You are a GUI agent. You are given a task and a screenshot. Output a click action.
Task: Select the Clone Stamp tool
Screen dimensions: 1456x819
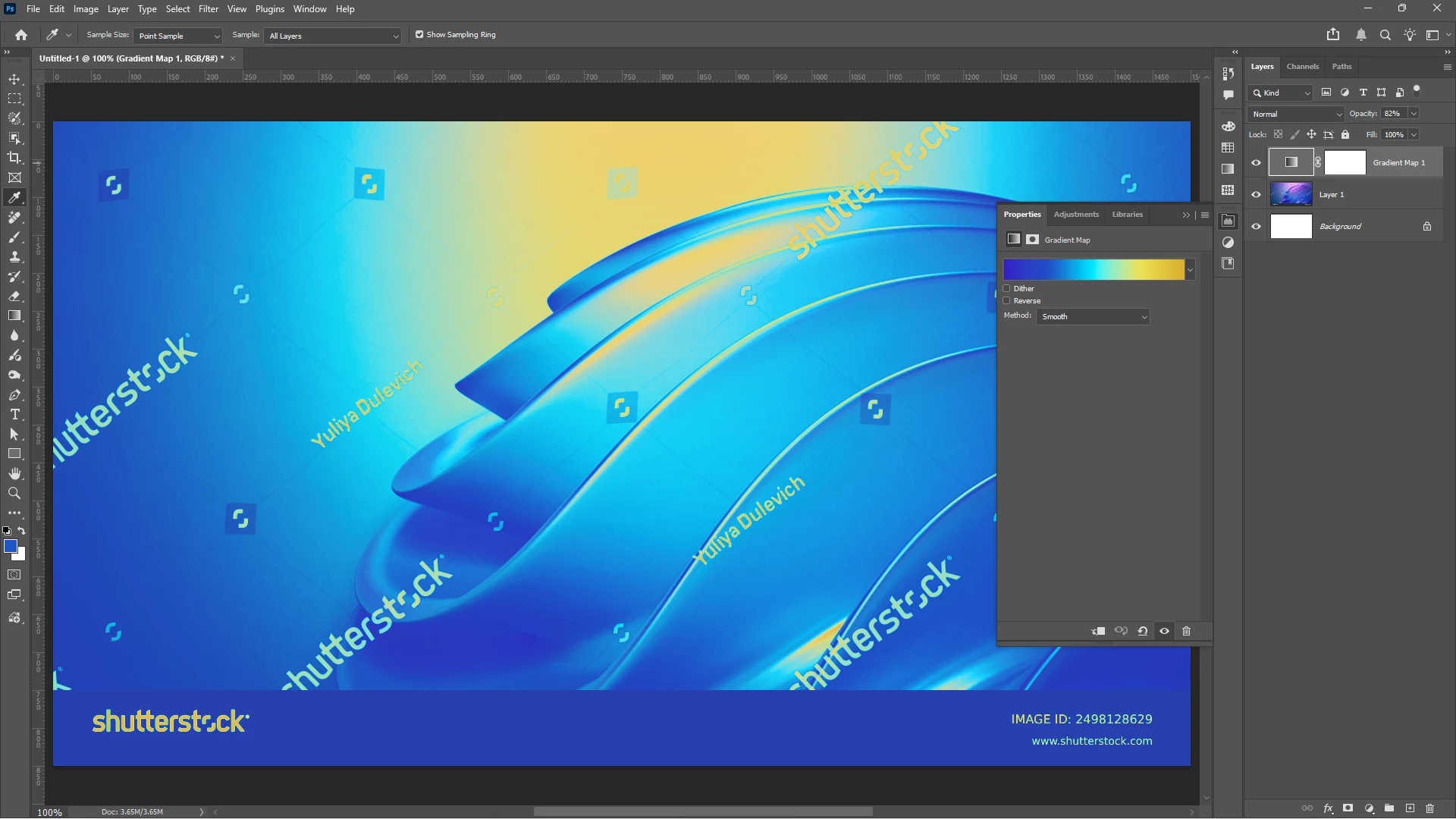[x=14, y=256]
